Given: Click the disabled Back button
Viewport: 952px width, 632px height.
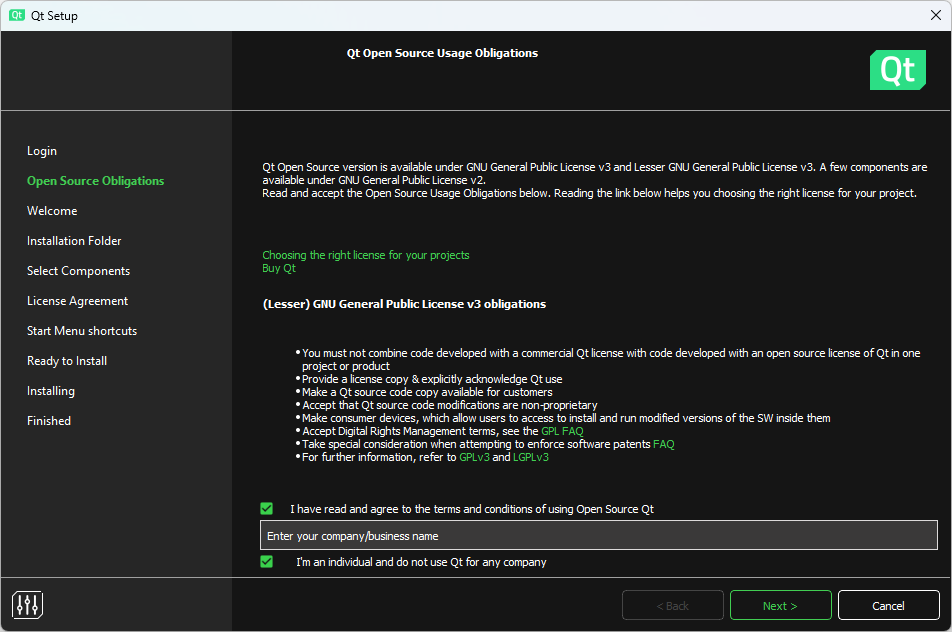Looking at the screenshot, I should (x=673, y=605).
